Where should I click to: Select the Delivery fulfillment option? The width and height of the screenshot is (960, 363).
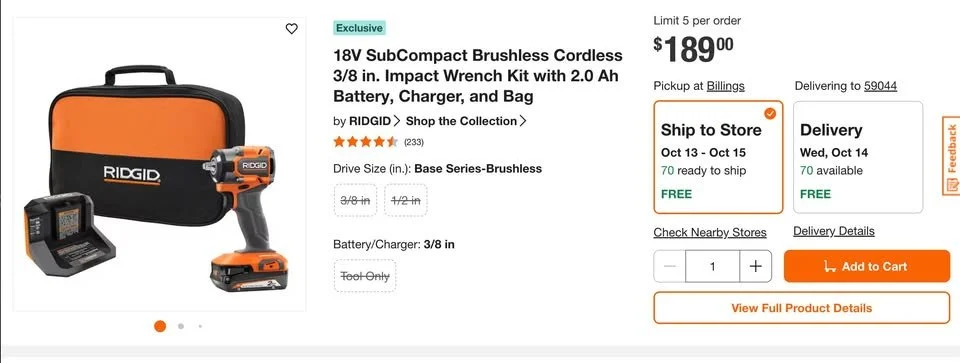(858, 157)
